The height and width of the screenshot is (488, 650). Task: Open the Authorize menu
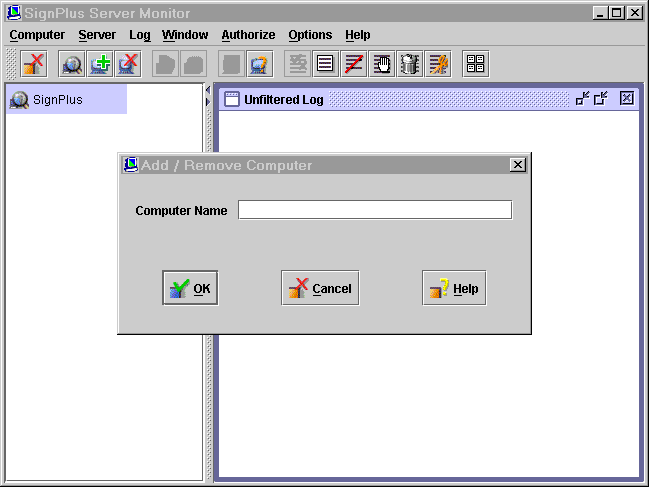248,35
